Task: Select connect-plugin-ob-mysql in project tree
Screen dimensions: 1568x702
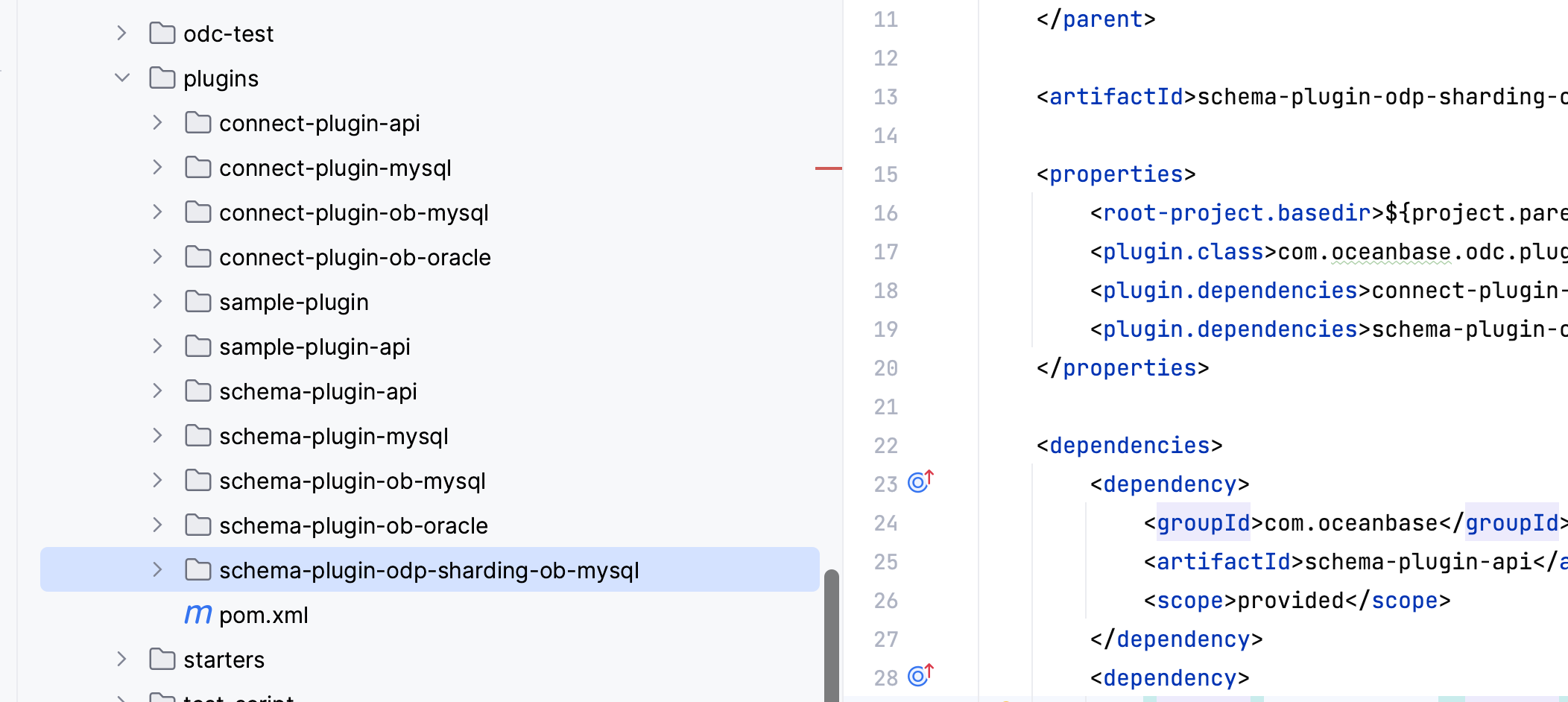Action: (x=354, y=213)
